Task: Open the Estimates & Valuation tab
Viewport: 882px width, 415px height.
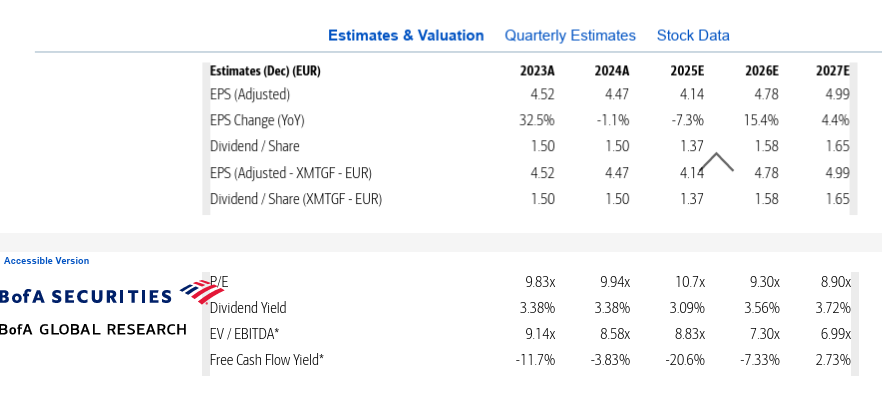Action: (406, 35)
